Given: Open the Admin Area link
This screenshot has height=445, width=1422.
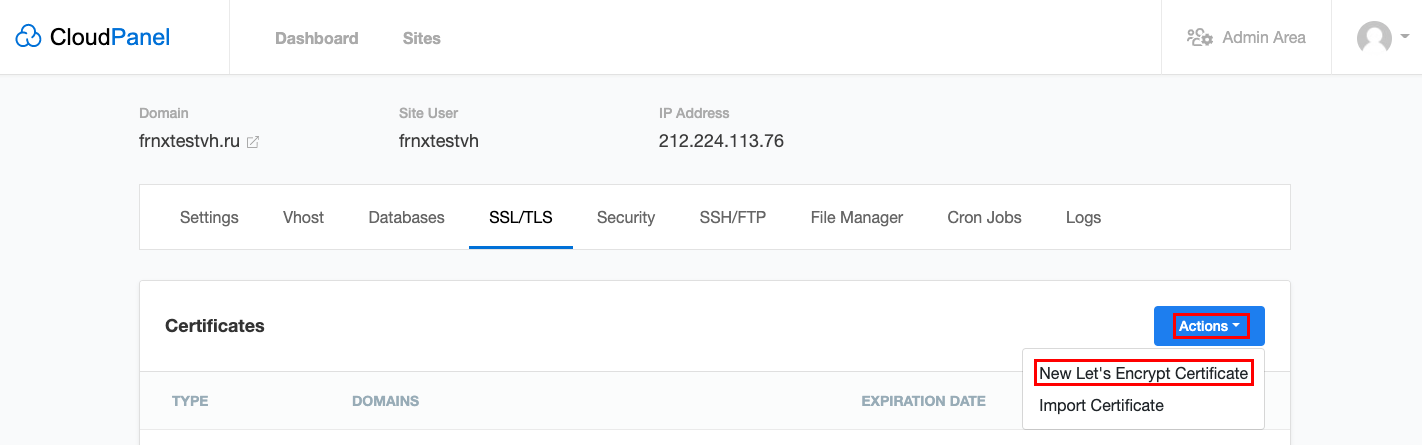Looking at the screenshot, I should [x=1264, y=37].
